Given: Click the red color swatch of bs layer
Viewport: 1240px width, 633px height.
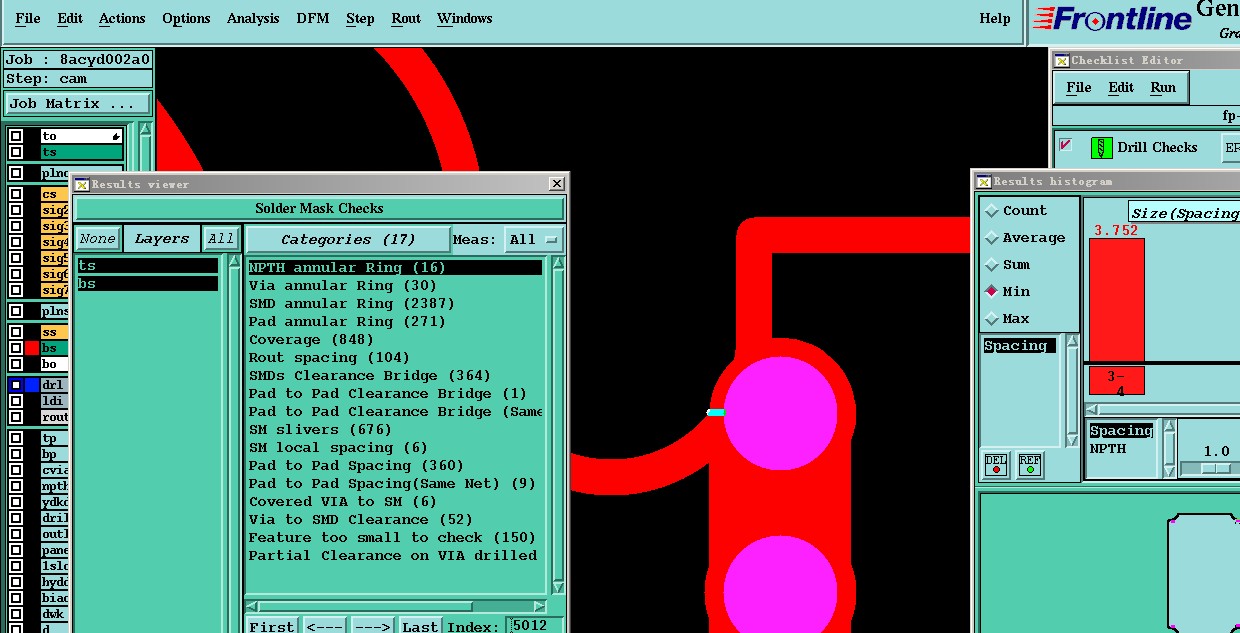Looking at the screenshot, I should pos(32,348).
